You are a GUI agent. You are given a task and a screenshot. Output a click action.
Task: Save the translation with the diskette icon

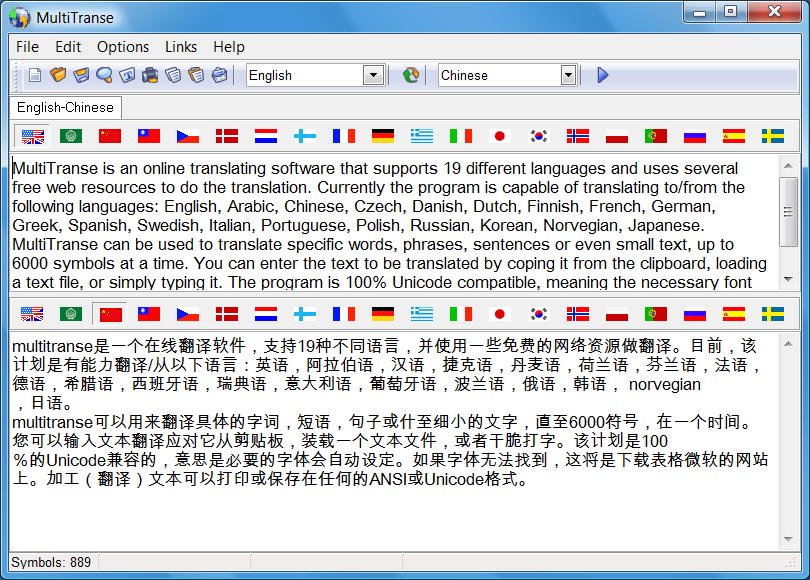point(82,75)
